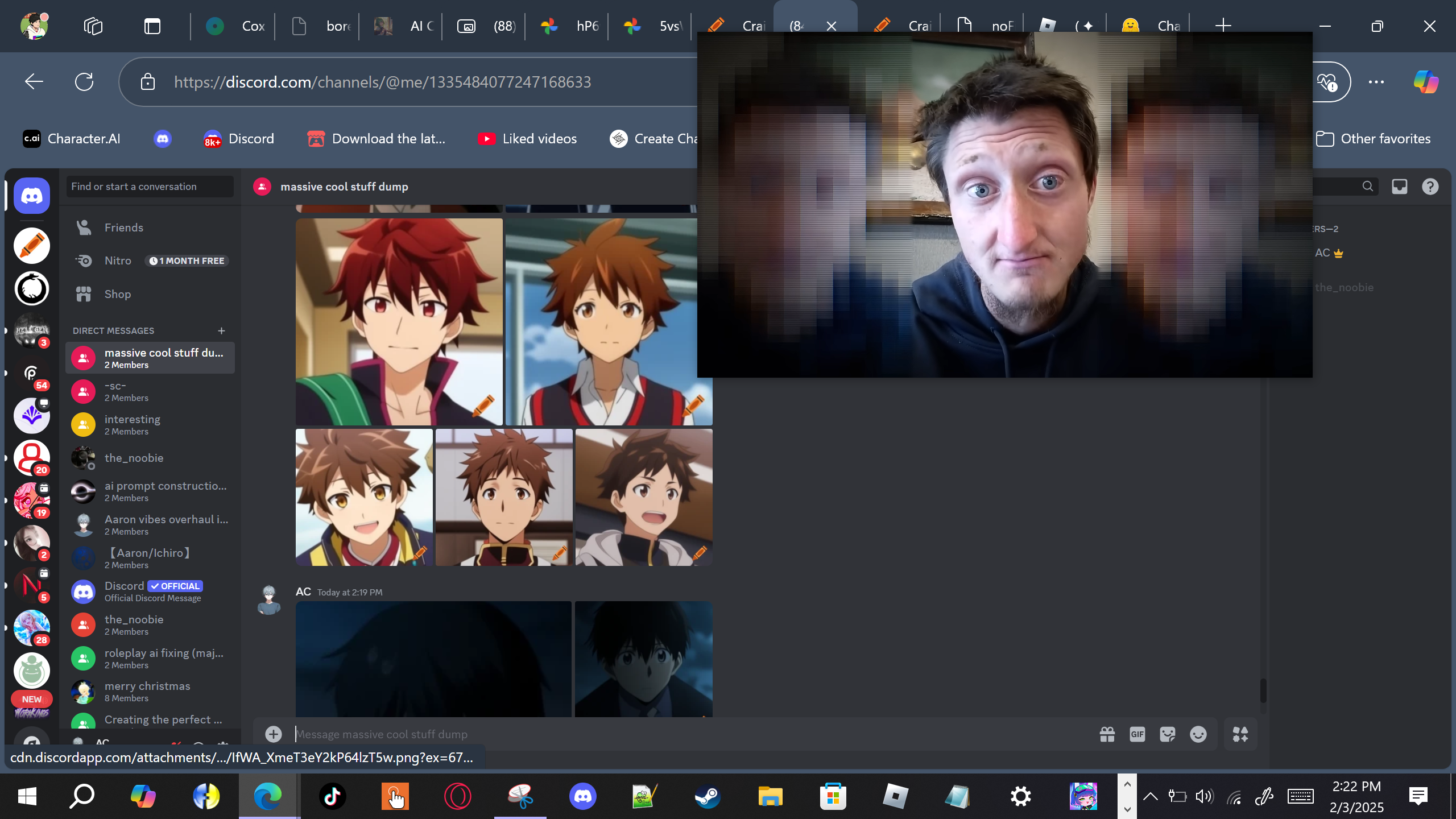The width and height of the screenshot is (1456, 819).
Task: Open Nitro page
Action: (x=150, y=260)
